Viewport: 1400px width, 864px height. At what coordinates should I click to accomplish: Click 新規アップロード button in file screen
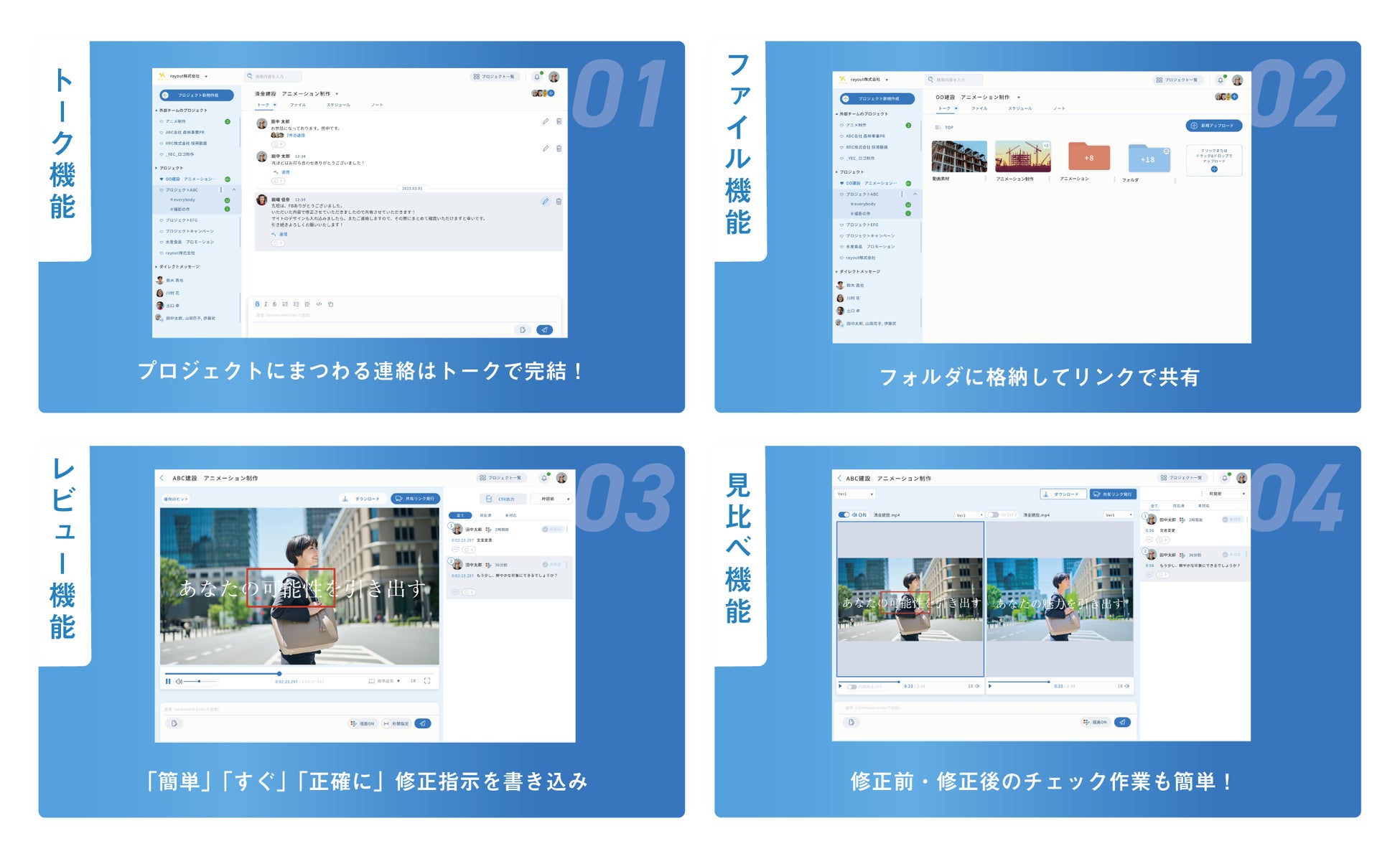(1213, 126)
